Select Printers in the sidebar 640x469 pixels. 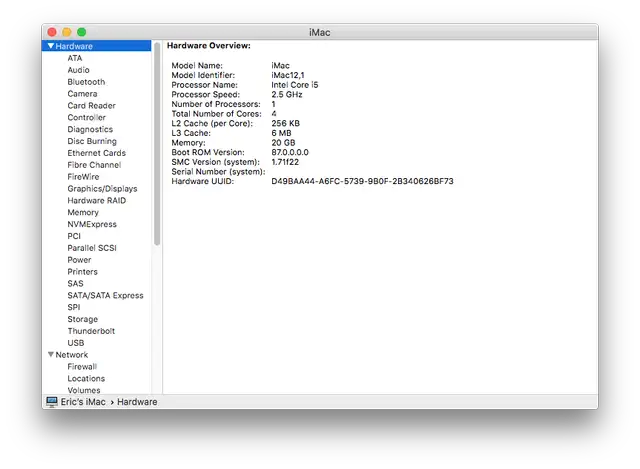pyautogui.click(x=82, y=271)
